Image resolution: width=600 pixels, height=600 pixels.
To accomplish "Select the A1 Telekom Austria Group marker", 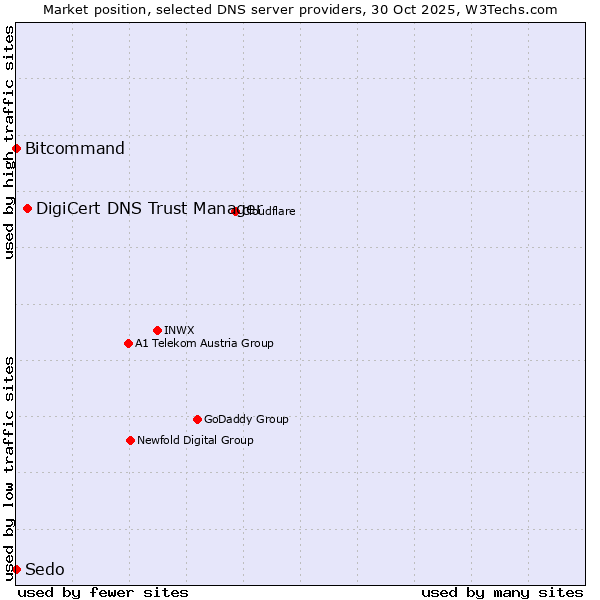I will point(128,344).
